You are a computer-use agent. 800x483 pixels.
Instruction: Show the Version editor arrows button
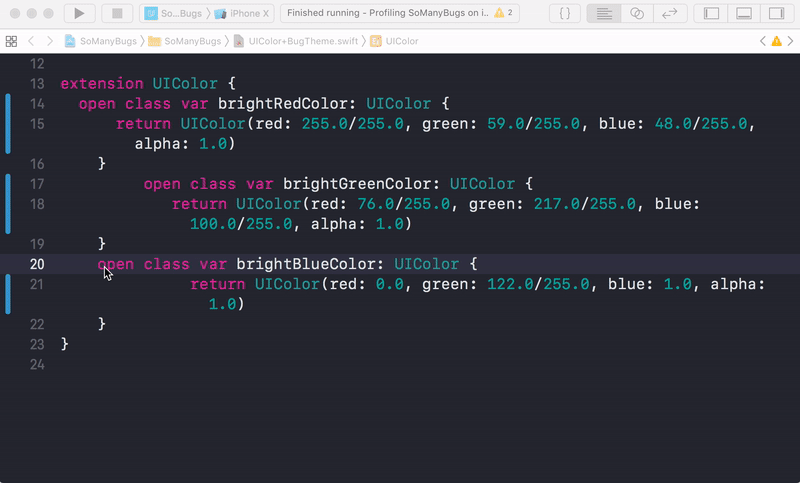pos(670,13)
